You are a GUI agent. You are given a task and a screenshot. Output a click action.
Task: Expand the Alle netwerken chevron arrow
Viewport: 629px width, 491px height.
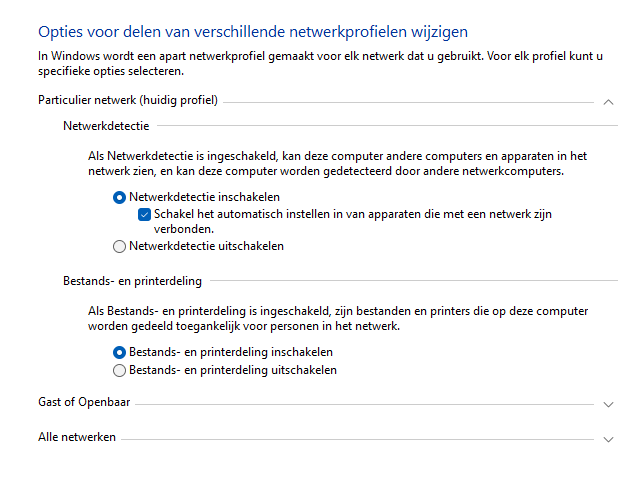(608, 439)
